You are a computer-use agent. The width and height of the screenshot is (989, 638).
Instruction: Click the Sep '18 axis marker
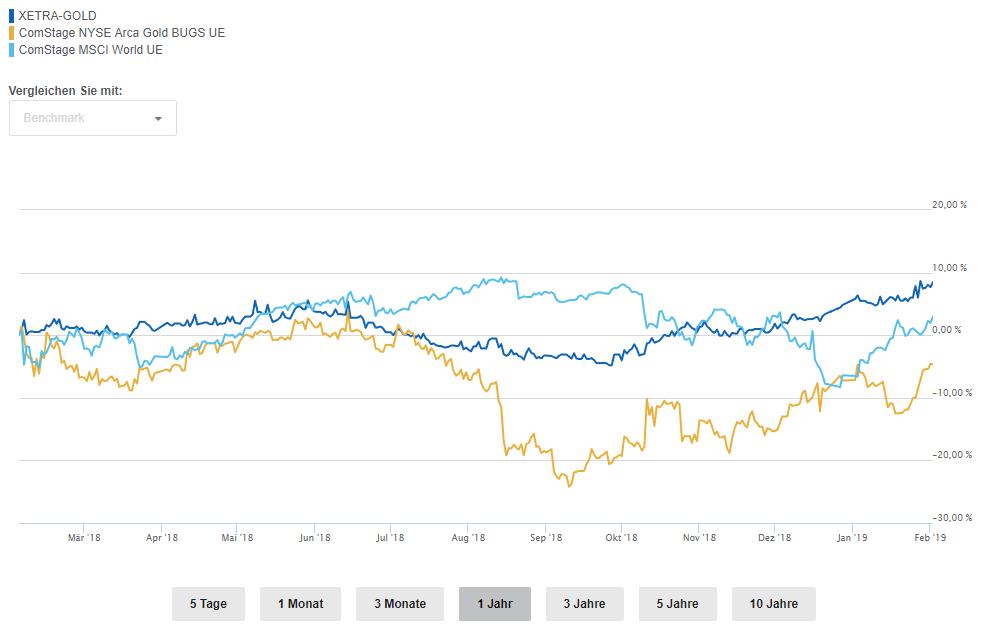pyautogui.click(x=545, y=537)
